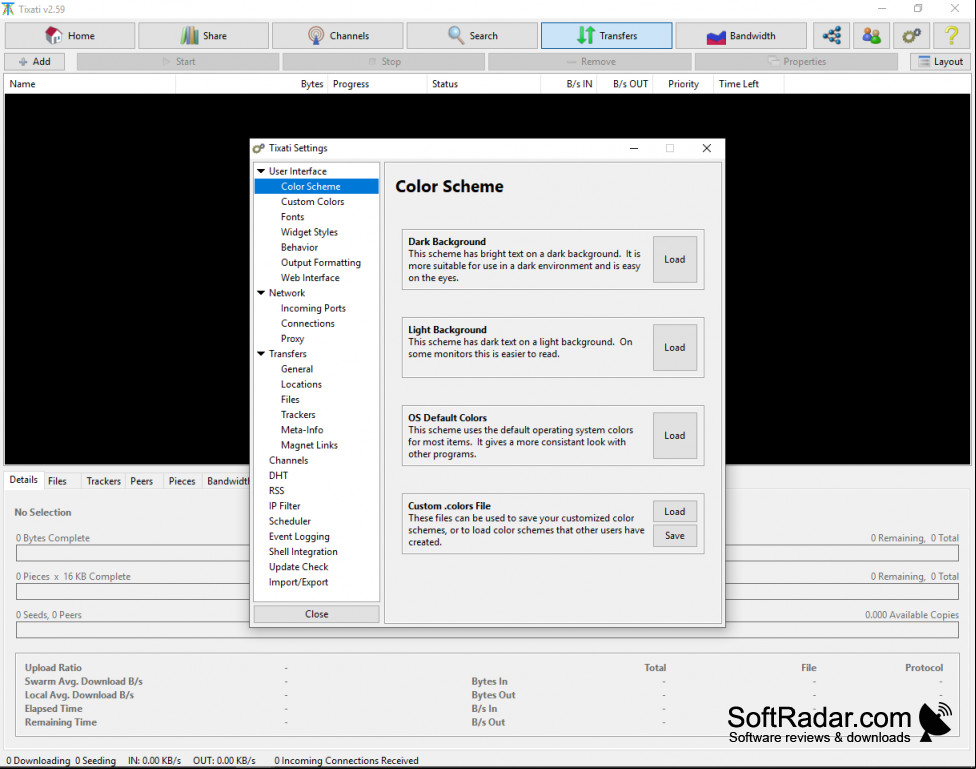Select Widget Styles in settings tree
This screenshot has height=769, width=976.
309,232
